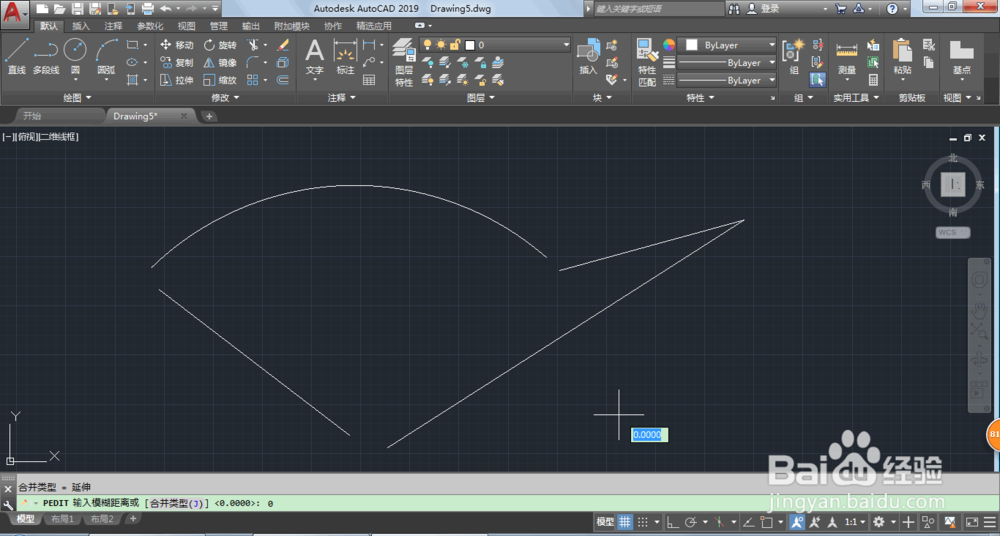Viewport: 1000px width, 536px height.
Task: Click the Trim scissors tool
Action: pyautogui.click(x=253, y=45)
